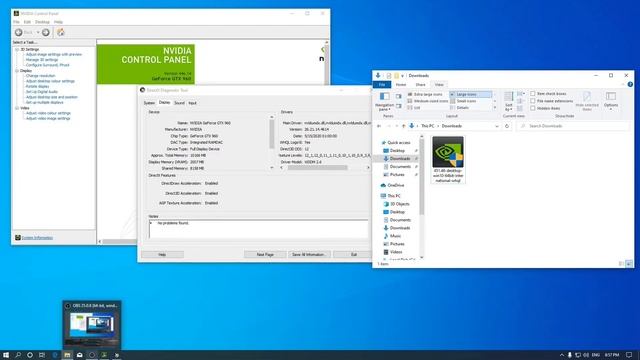
Task: Open the System Information link
Action: [37, 238]
